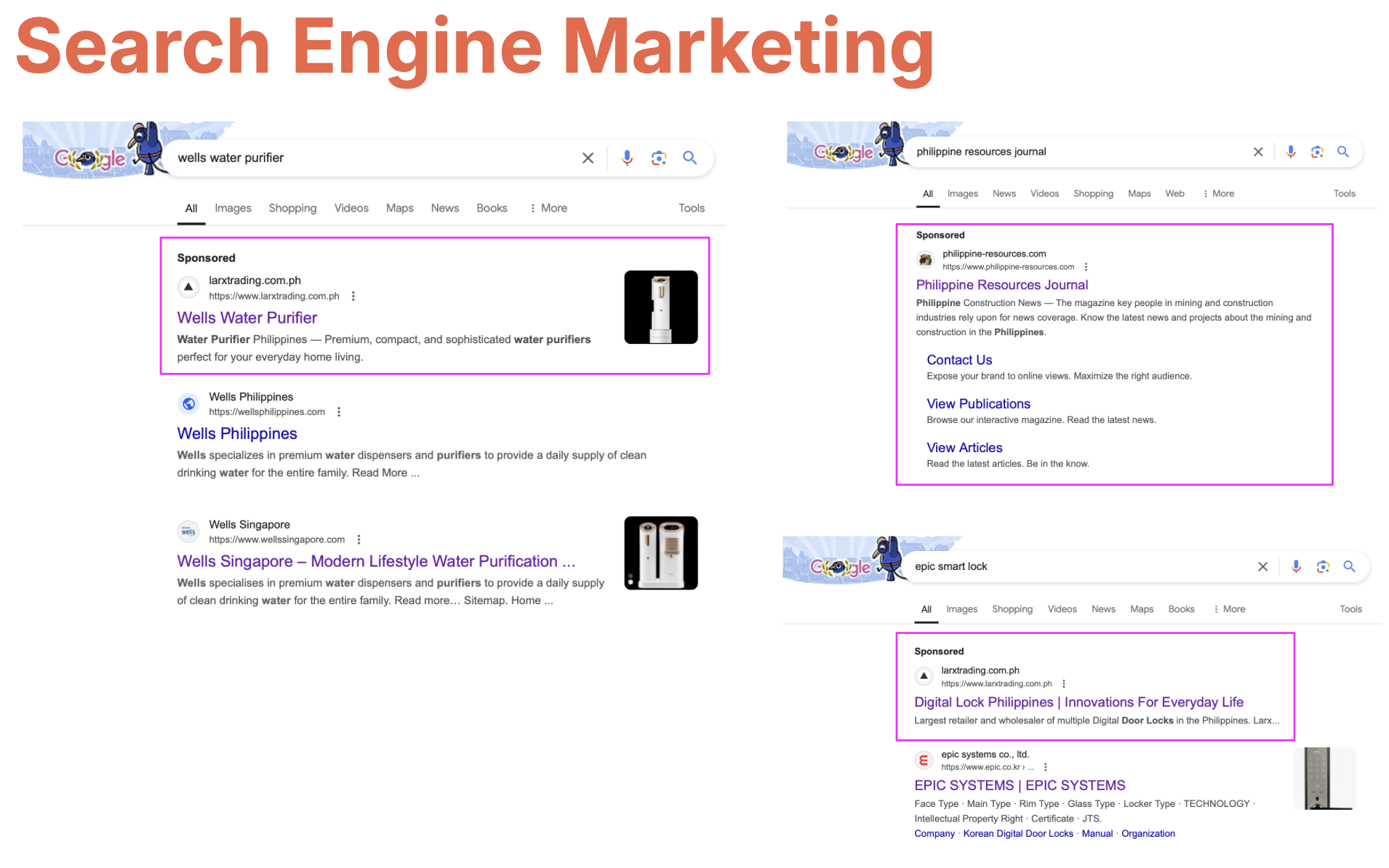Click the philippine-resources.com favicon
This screenshot has height=868, width=1389.
click(x=925, y=260)
